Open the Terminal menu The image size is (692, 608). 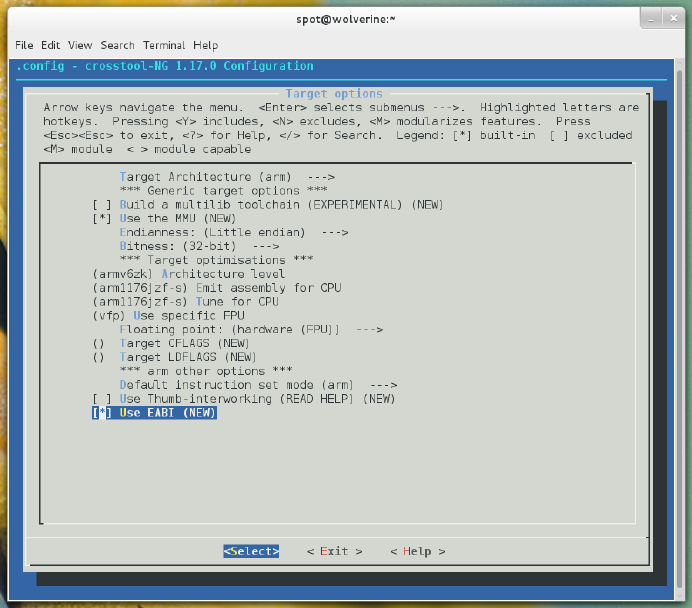click(164, 45)
